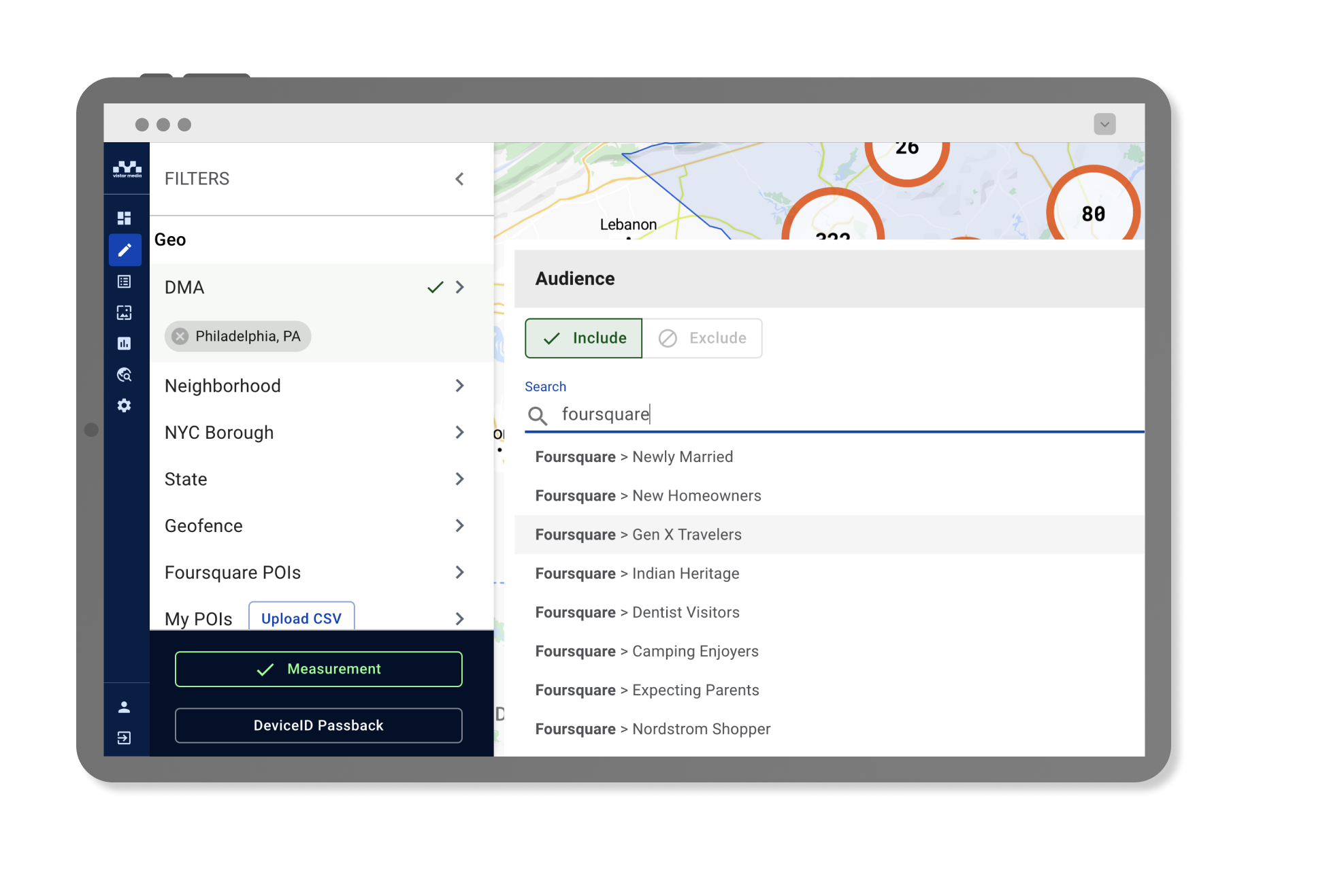Image resolution: width=1344 pixels, height=896 pixels.
Task: Choose Foursquare > Newly Married
Action: pyautogui.click(x=830, y=457)
